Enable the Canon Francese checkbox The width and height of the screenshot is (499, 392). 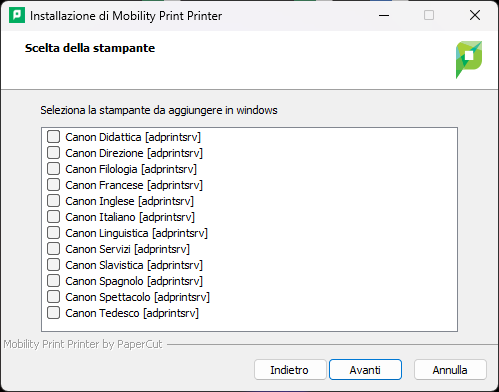[53, 185]
